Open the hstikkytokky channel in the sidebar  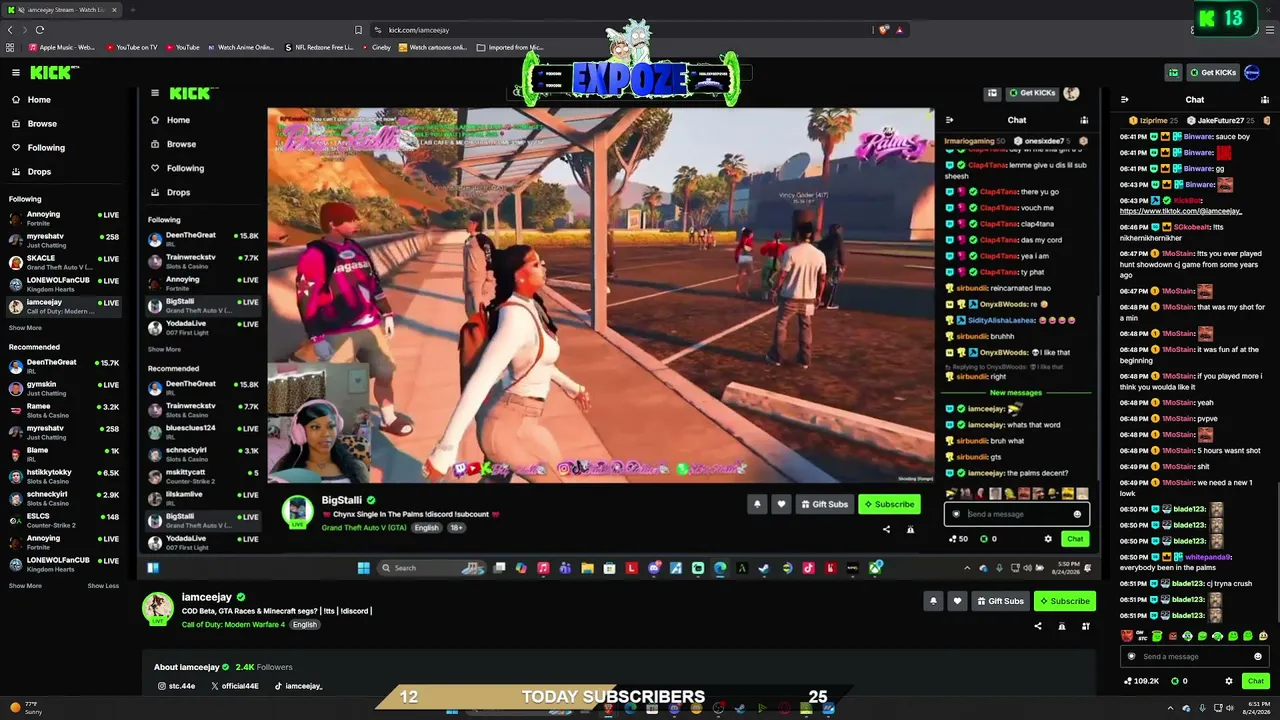point(64,476)
